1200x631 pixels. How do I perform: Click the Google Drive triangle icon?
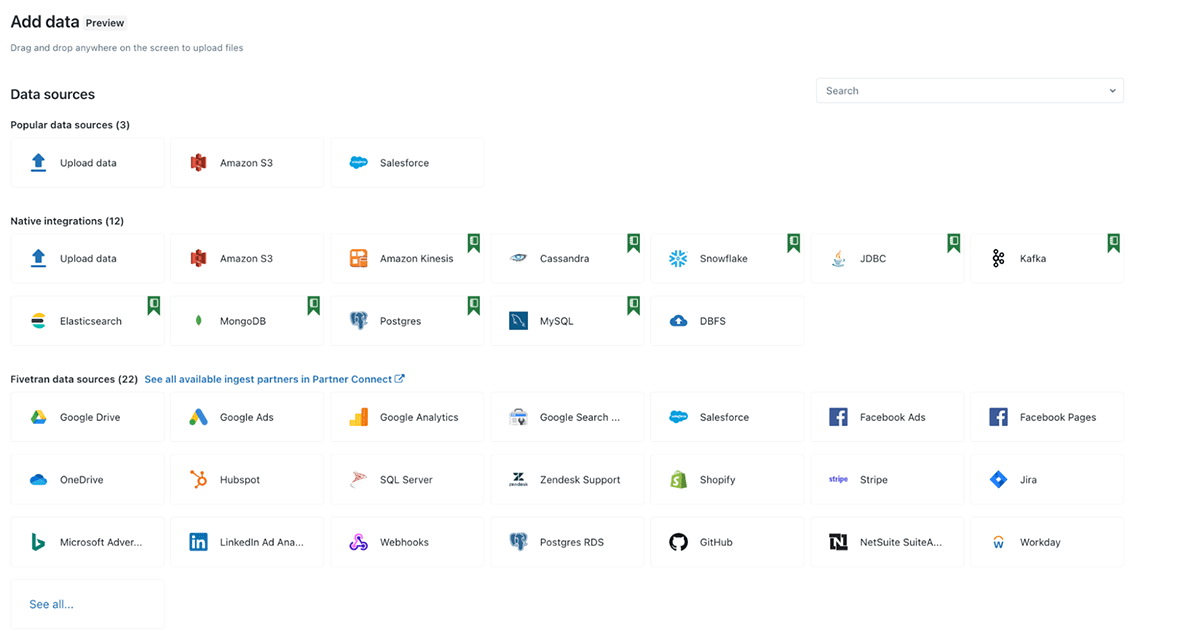point(38,417)
